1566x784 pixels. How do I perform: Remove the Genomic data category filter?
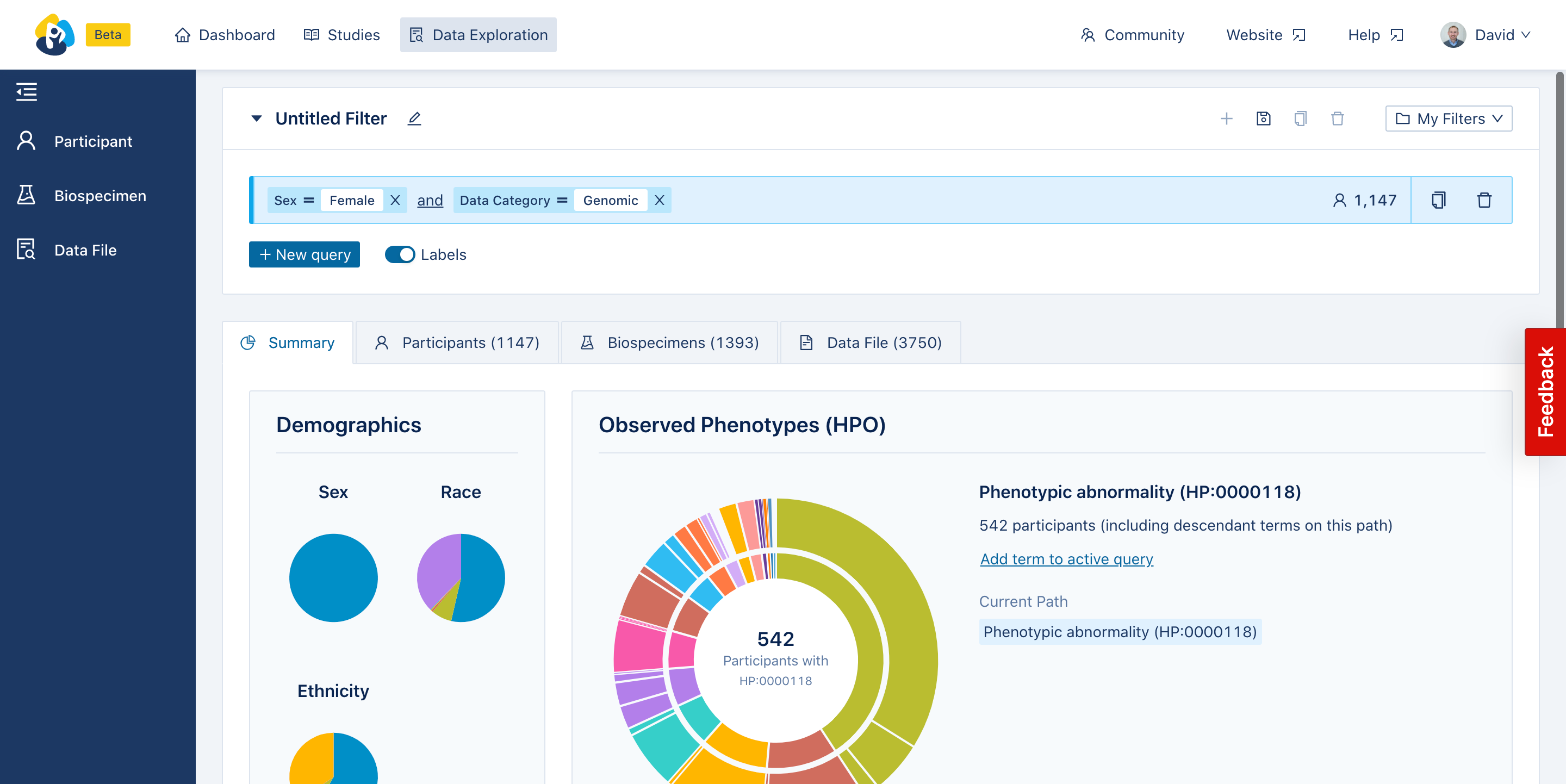pos(659,200)
